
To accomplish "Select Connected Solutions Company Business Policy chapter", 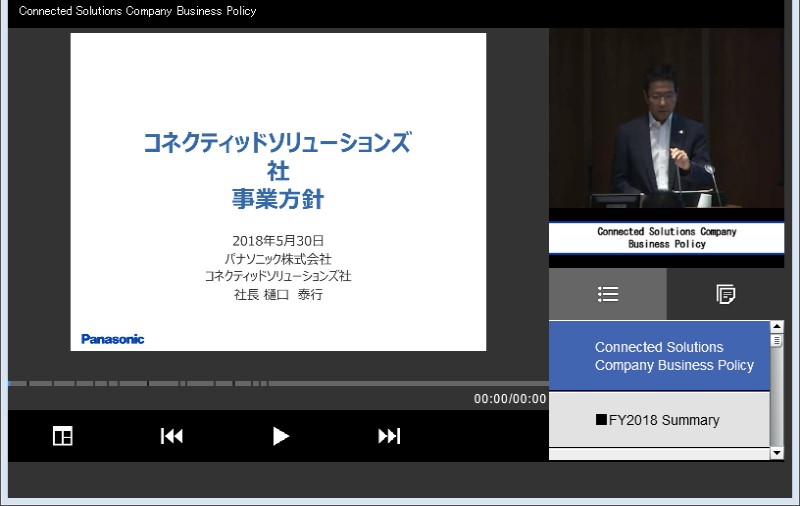I will pyautogui.click(x=659, y=356).
